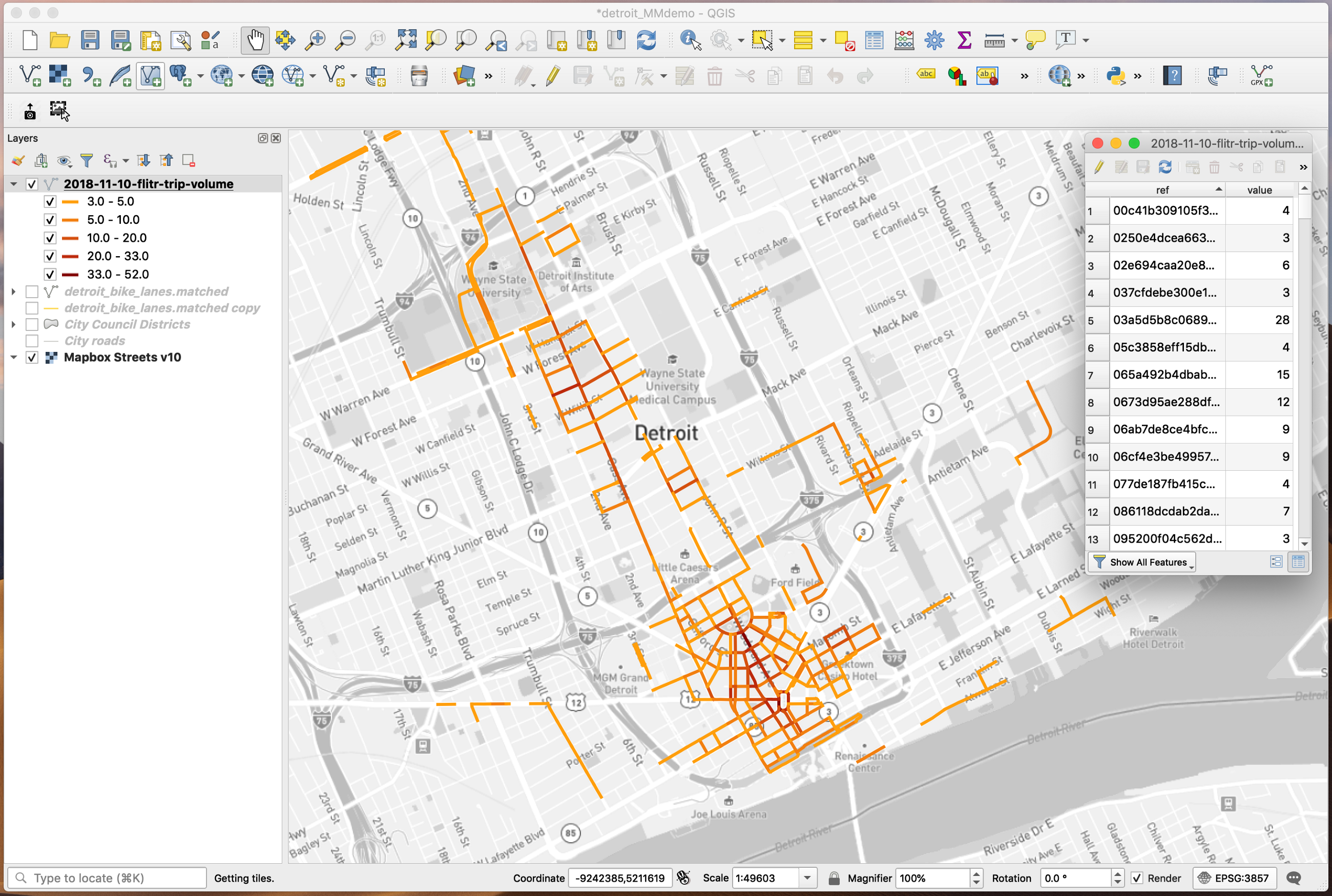Open the GPX tools icon

[1262, 75]
